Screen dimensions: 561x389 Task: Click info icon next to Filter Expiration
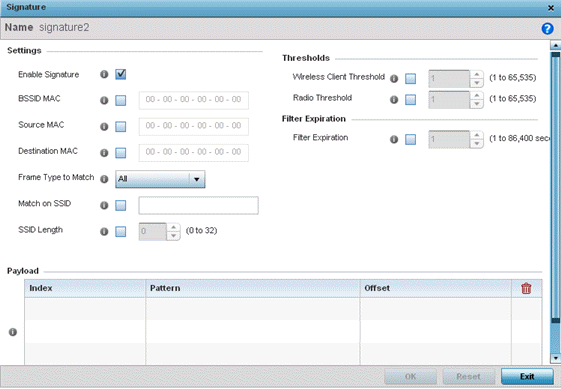click(x=394, y=139)
